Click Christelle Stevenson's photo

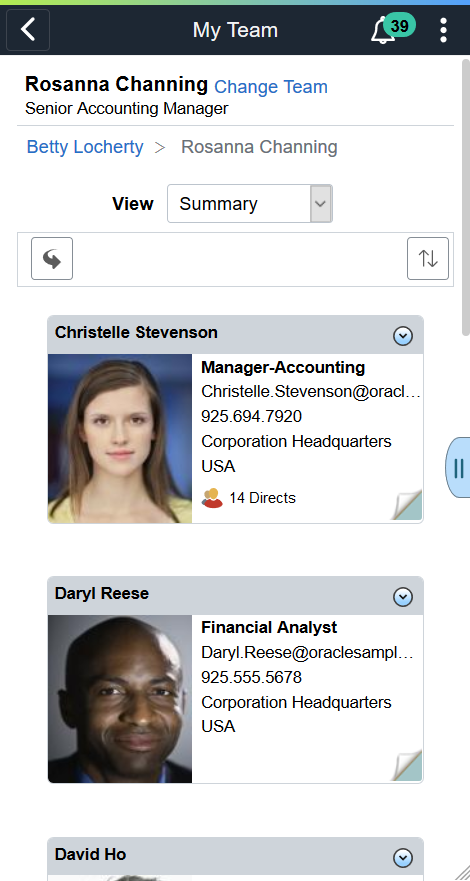(120, 438)
